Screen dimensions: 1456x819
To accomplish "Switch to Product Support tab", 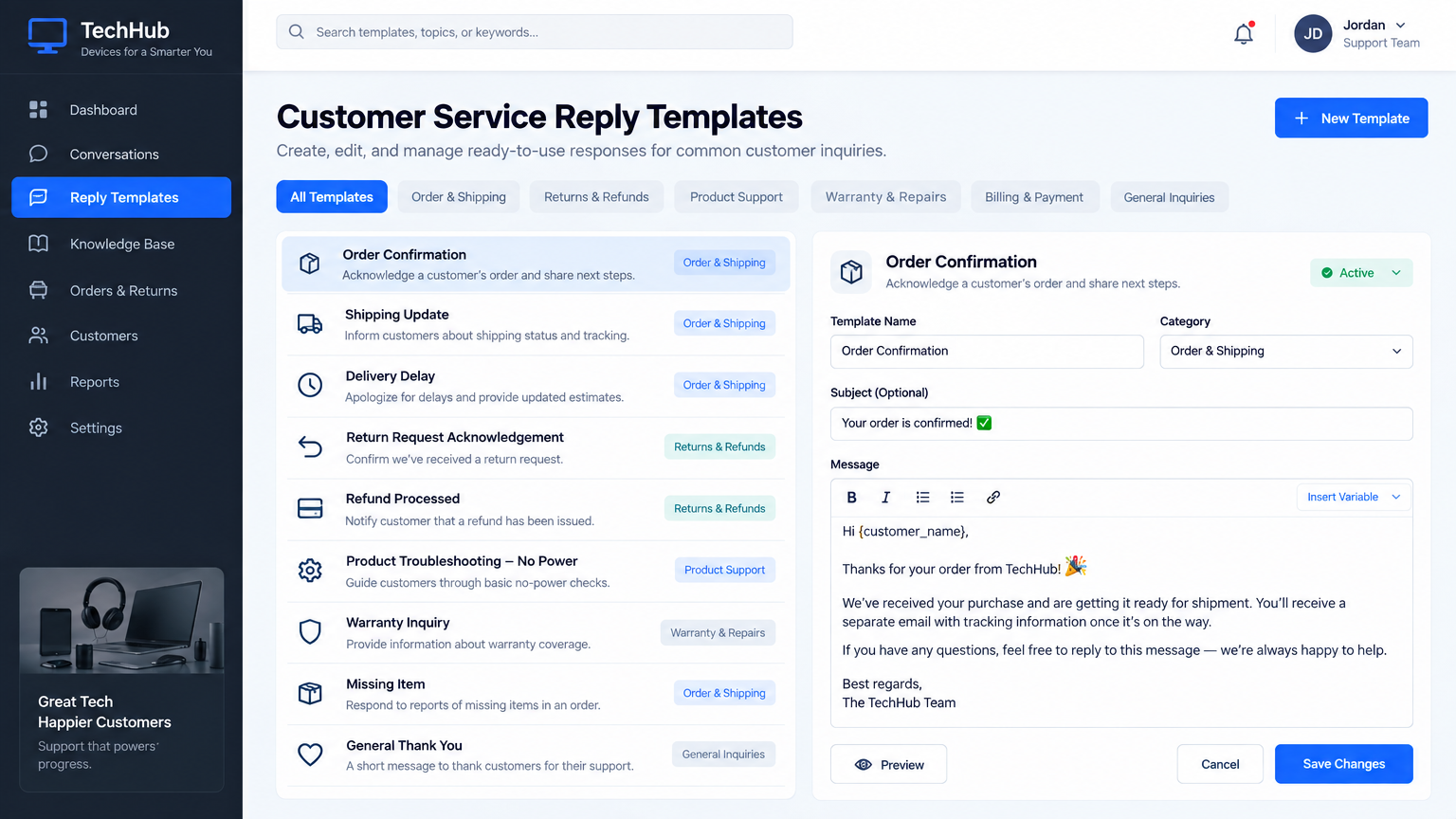I will point(737,197).
